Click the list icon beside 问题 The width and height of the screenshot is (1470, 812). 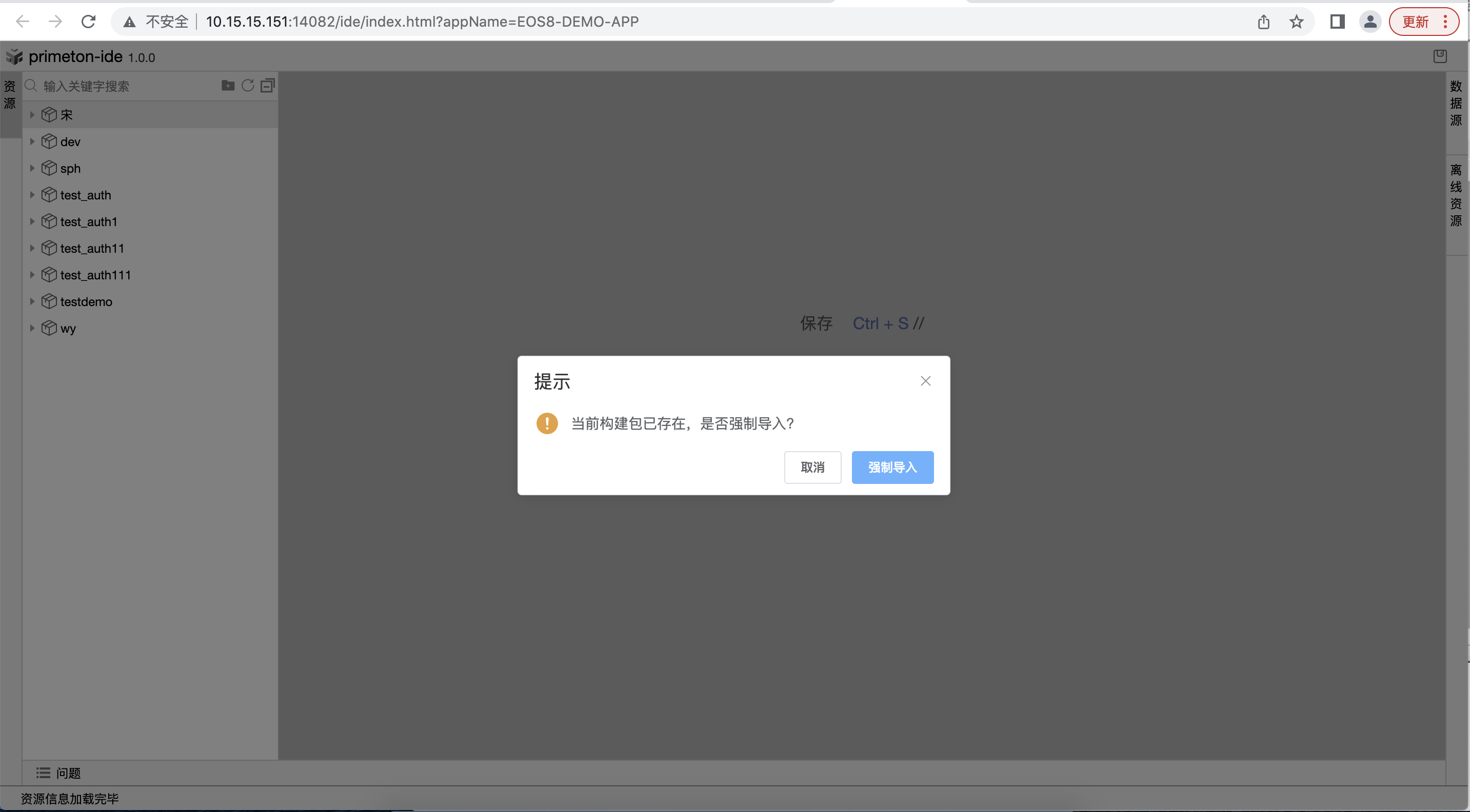[x=43, y=773]
